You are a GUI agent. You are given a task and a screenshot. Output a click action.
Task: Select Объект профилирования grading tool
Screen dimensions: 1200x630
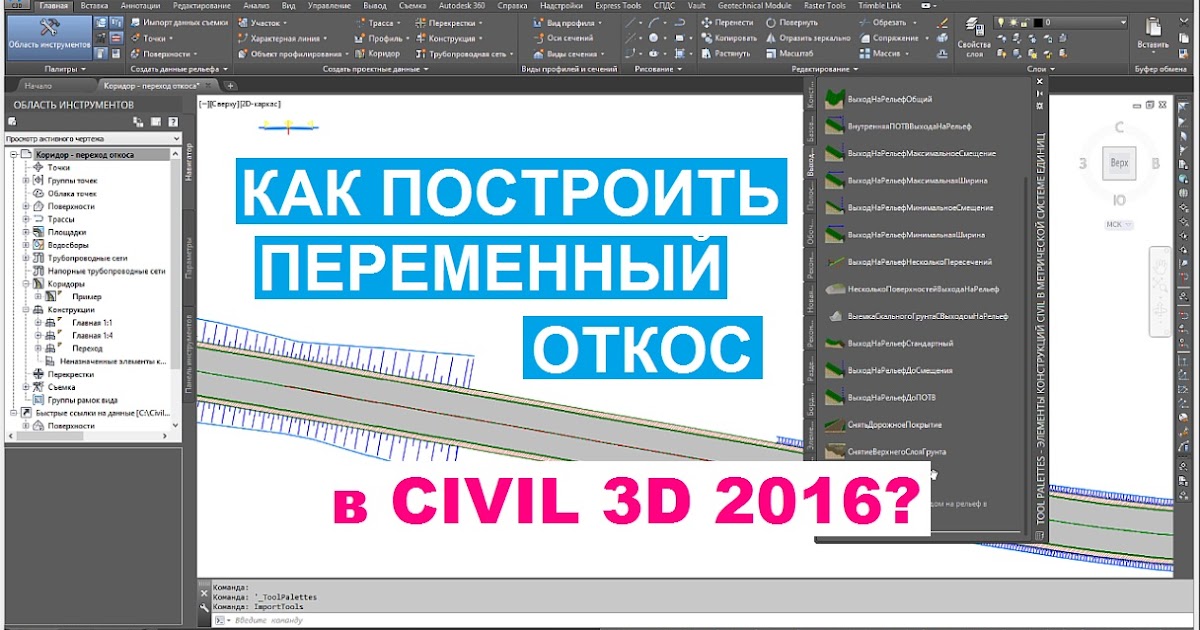pos(293,53)
